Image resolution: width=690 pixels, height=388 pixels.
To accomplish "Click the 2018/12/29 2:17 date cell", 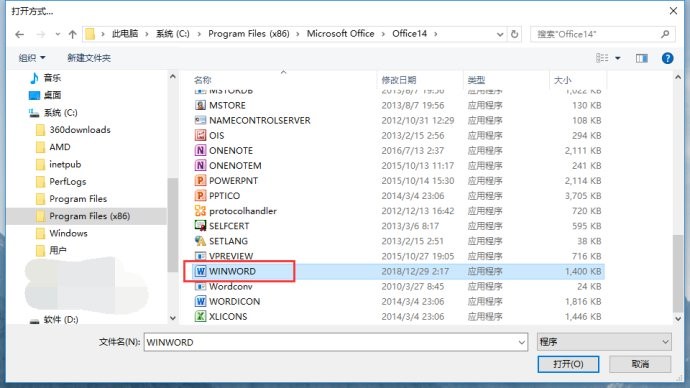I will (415, 271).
